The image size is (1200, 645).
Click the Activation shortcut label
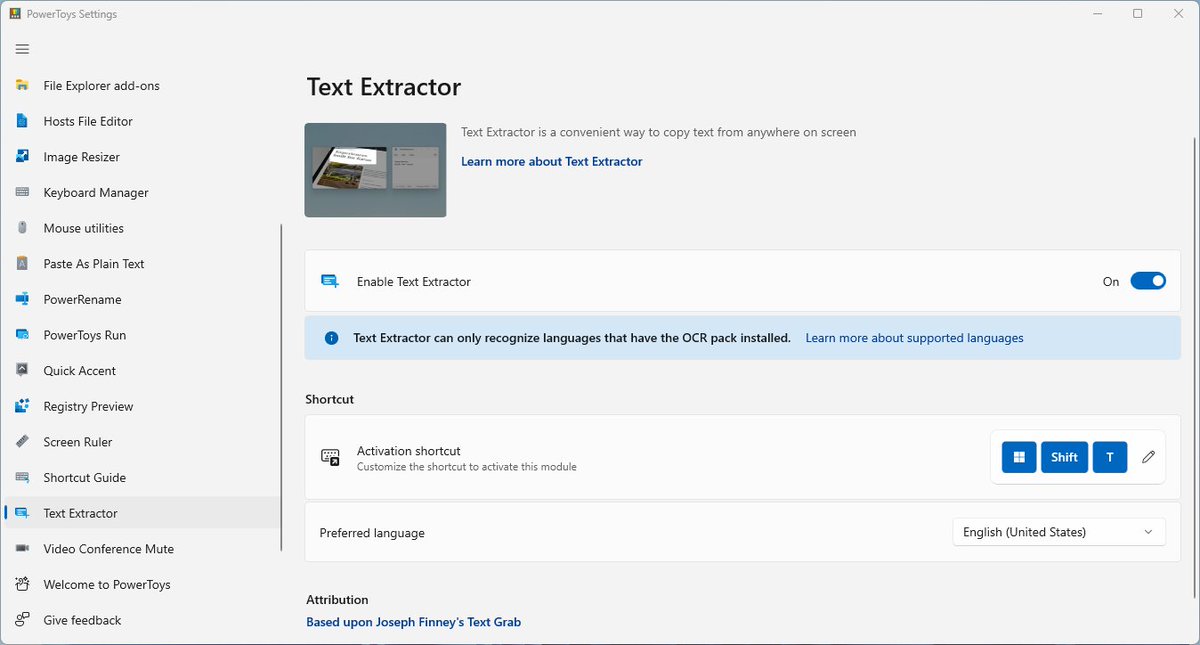tap(409, 451)
